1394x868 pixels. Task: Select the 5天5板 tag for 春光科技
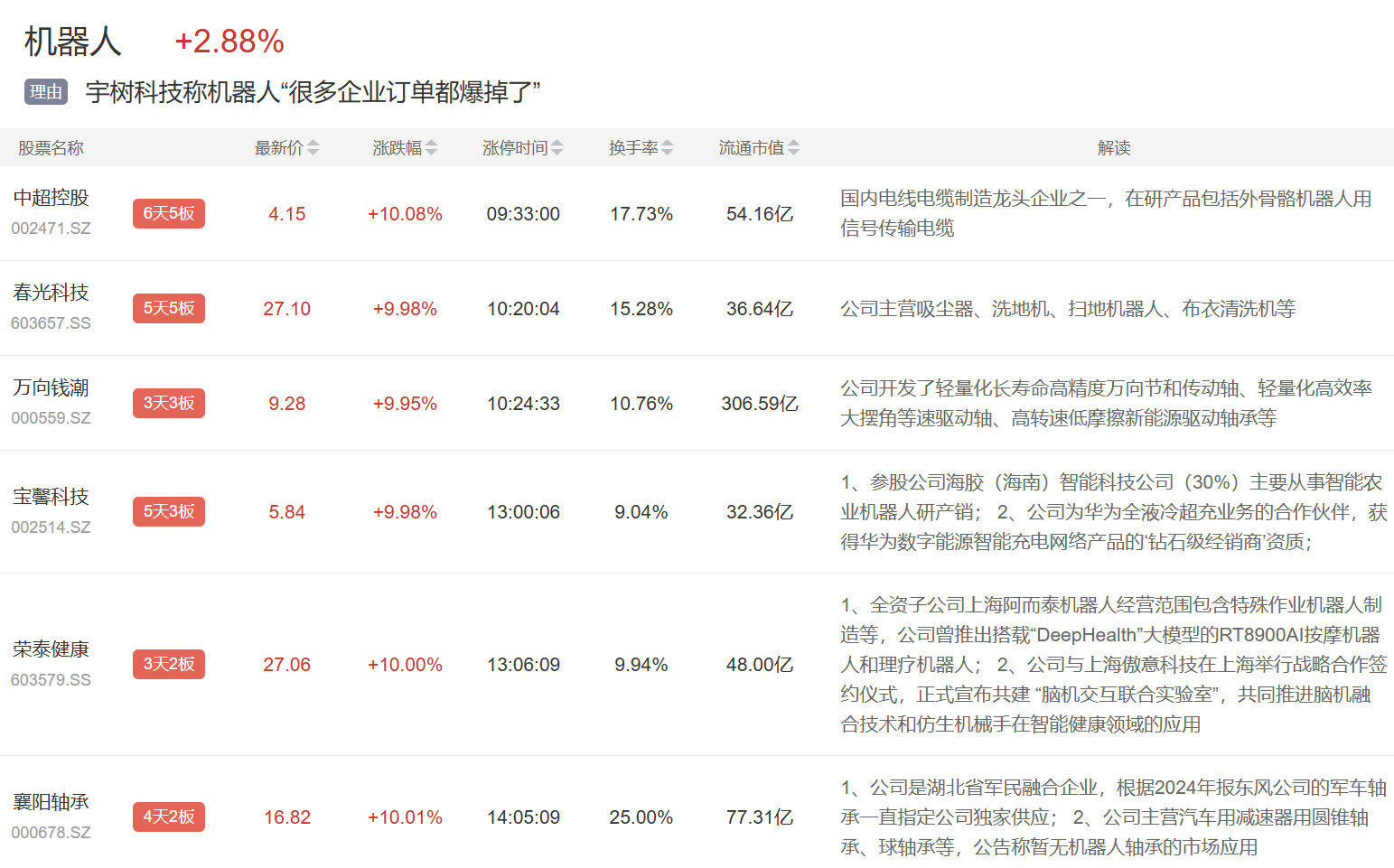[169, 309]
